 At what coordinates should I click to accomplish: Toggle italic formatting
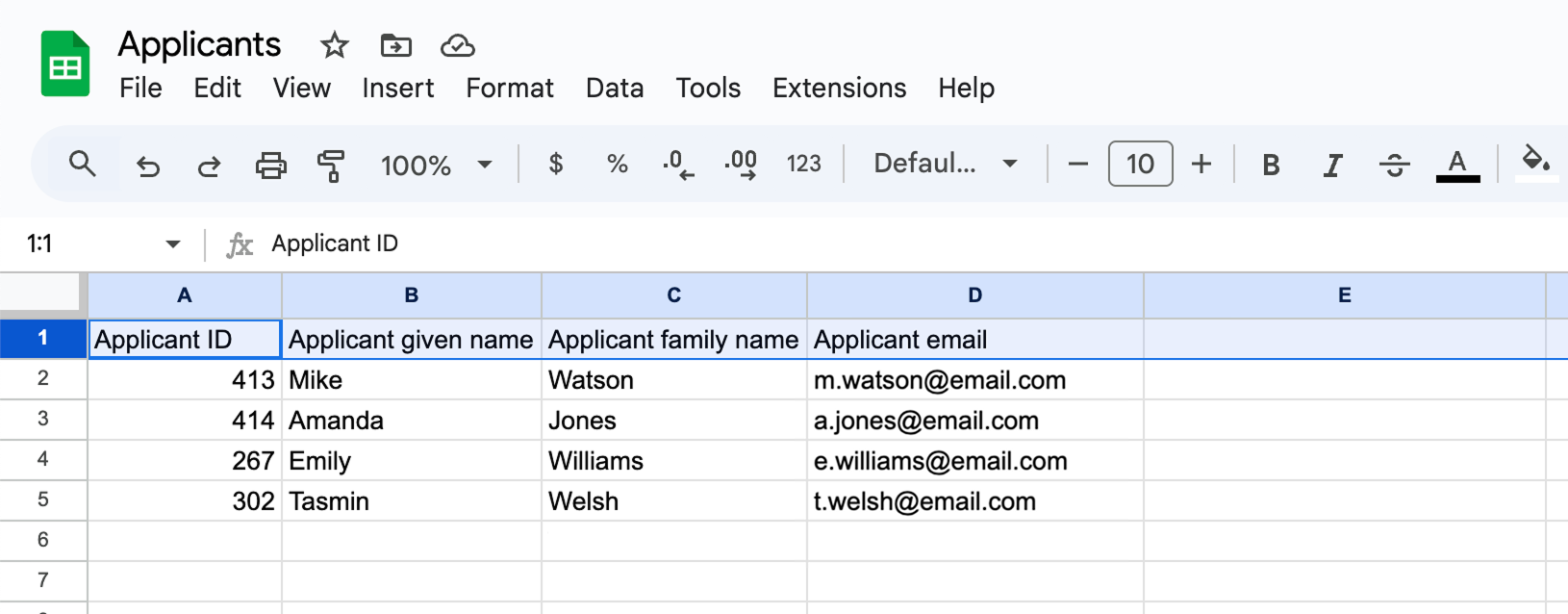[x=1332, y=166]
